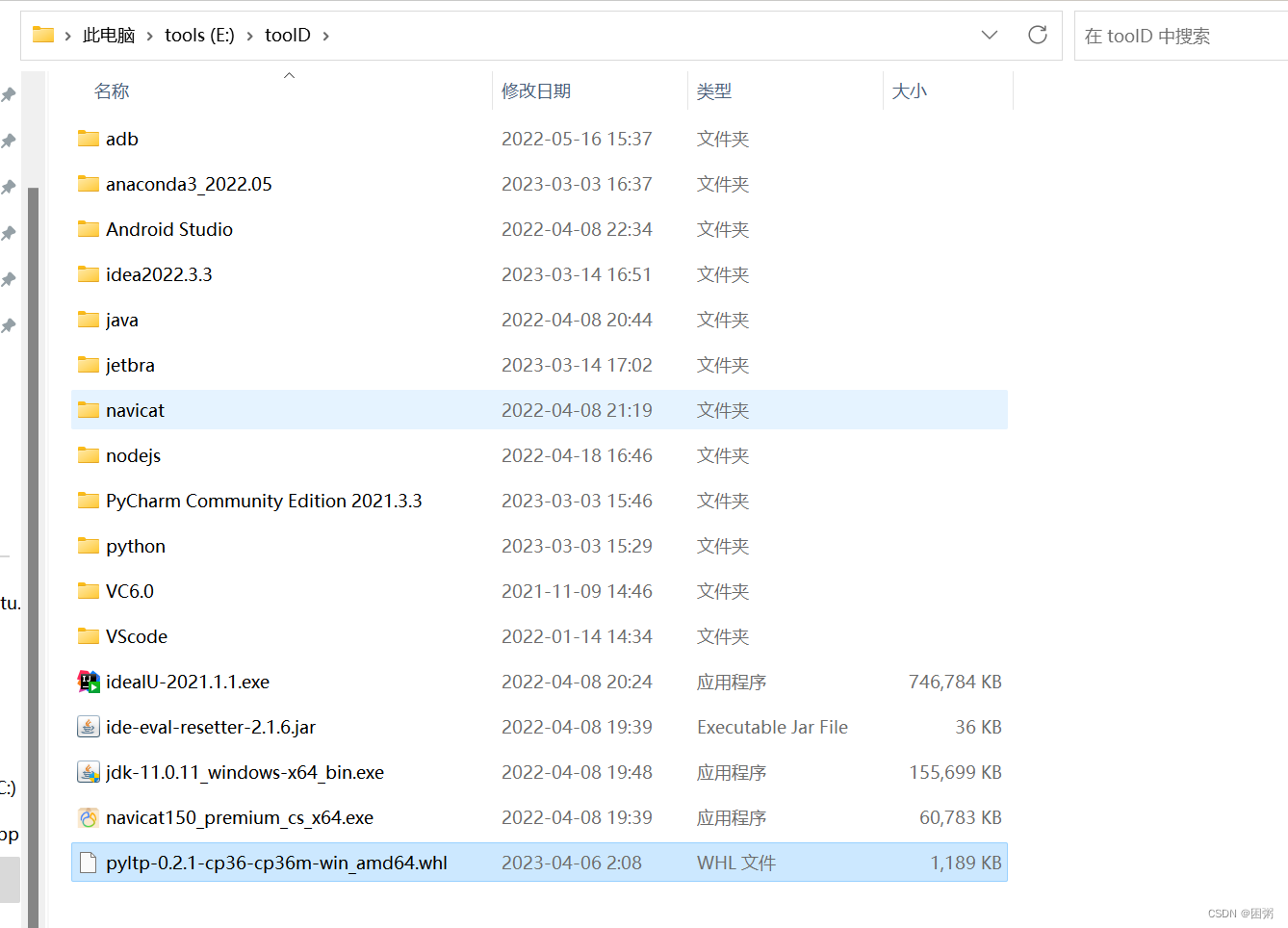Select the jetbra folder name

pos(130,365)
